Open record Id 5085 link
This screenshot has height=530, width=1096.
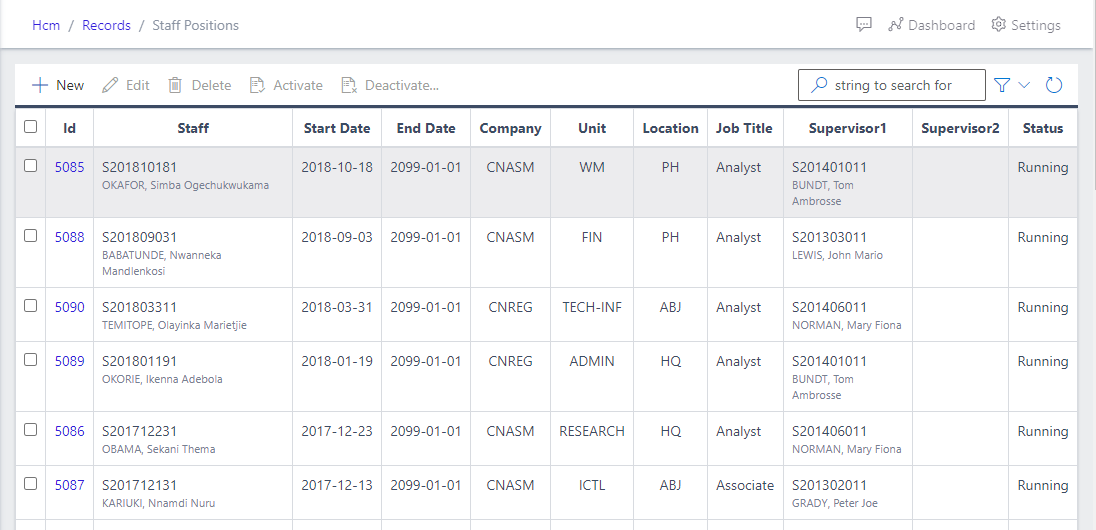click(x=70, y=167)
